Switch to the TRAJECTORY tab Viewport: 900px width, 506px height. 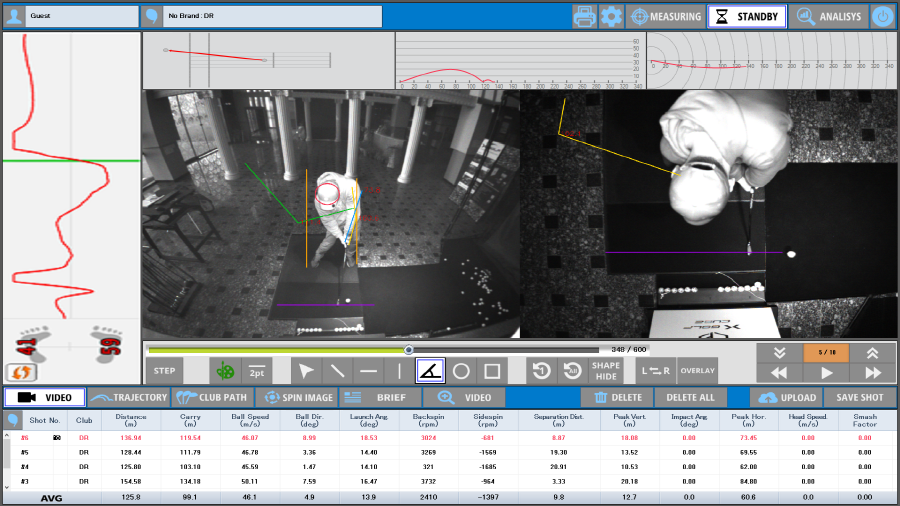[x=129, y=397]
